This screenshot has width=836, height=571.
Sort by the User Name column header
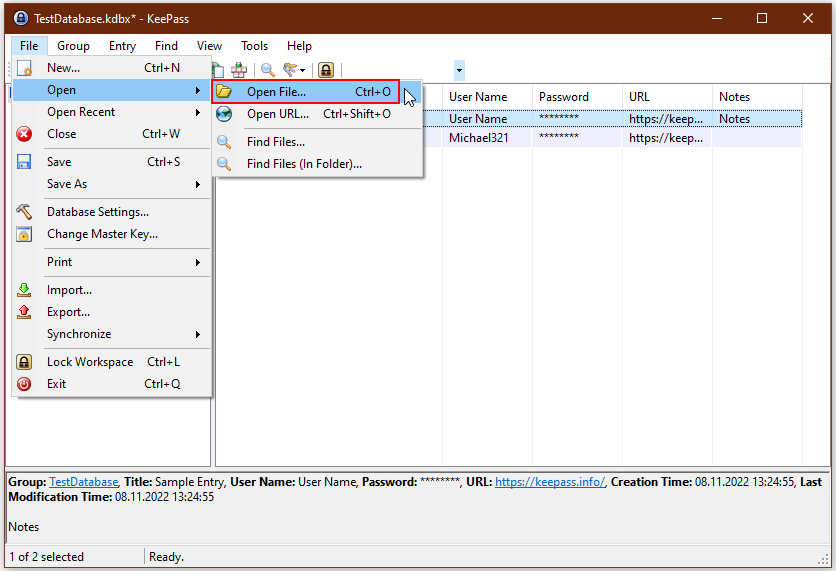click(x=487, y=96)
